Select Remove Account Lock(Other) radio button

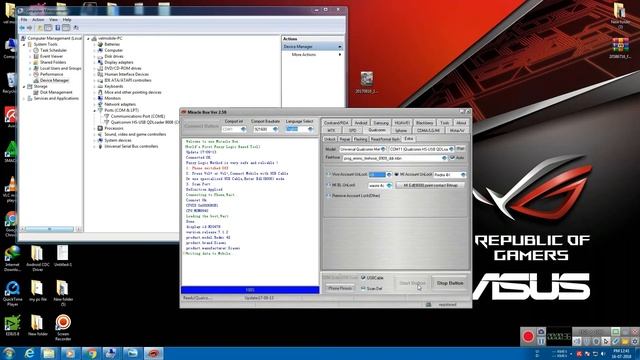(328, 196)
